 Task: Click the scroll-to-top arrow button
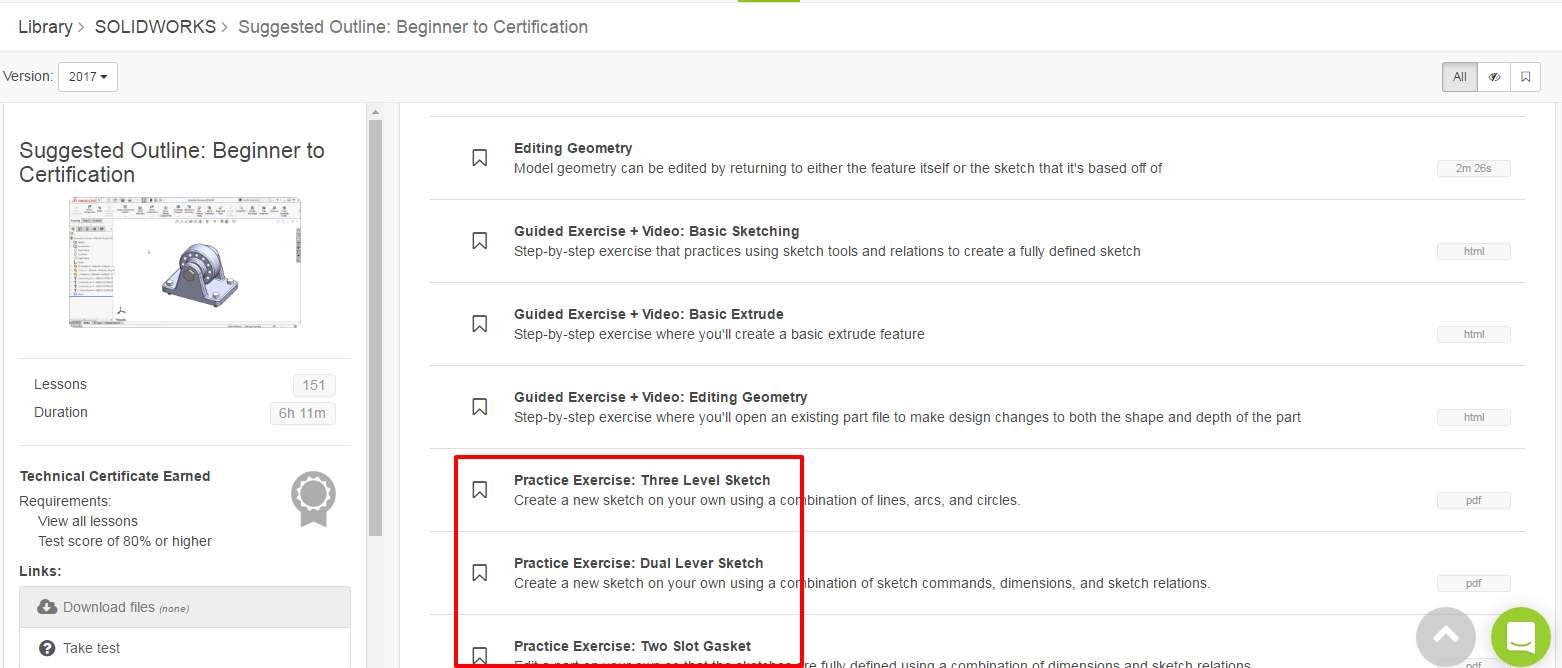(1446, 636)
